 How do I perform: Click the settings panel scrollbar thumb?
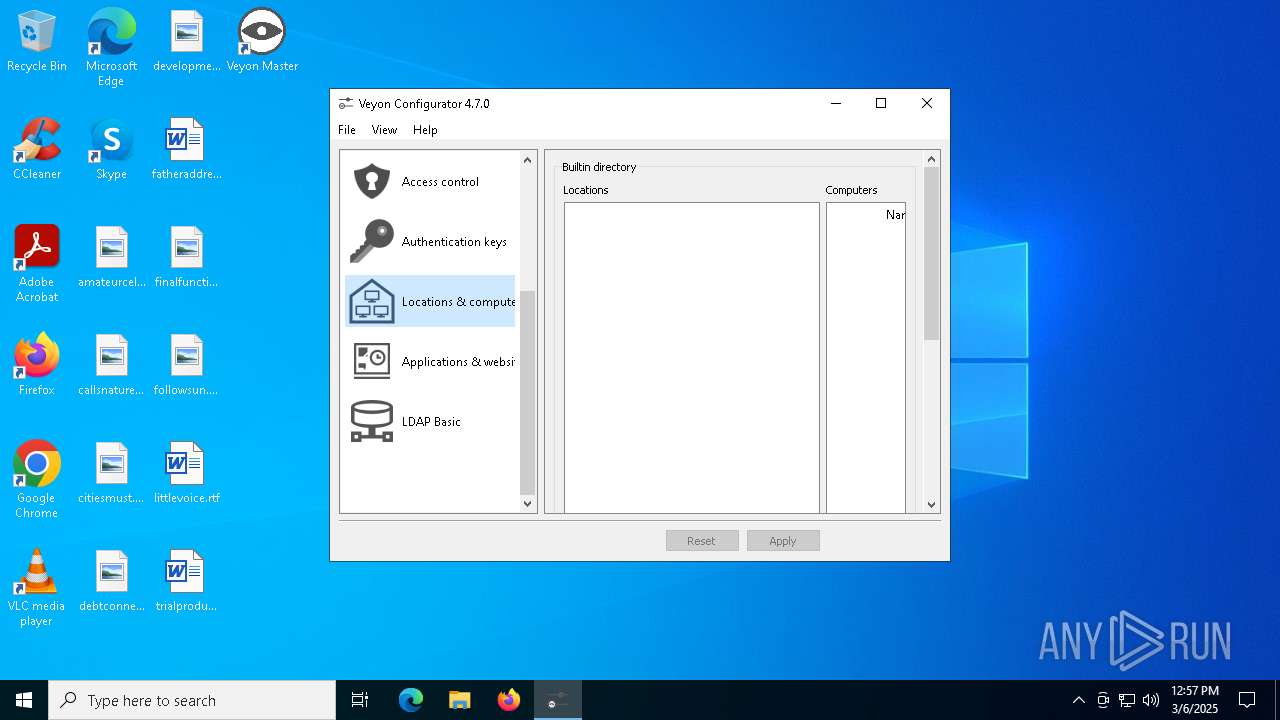(932, 253)
